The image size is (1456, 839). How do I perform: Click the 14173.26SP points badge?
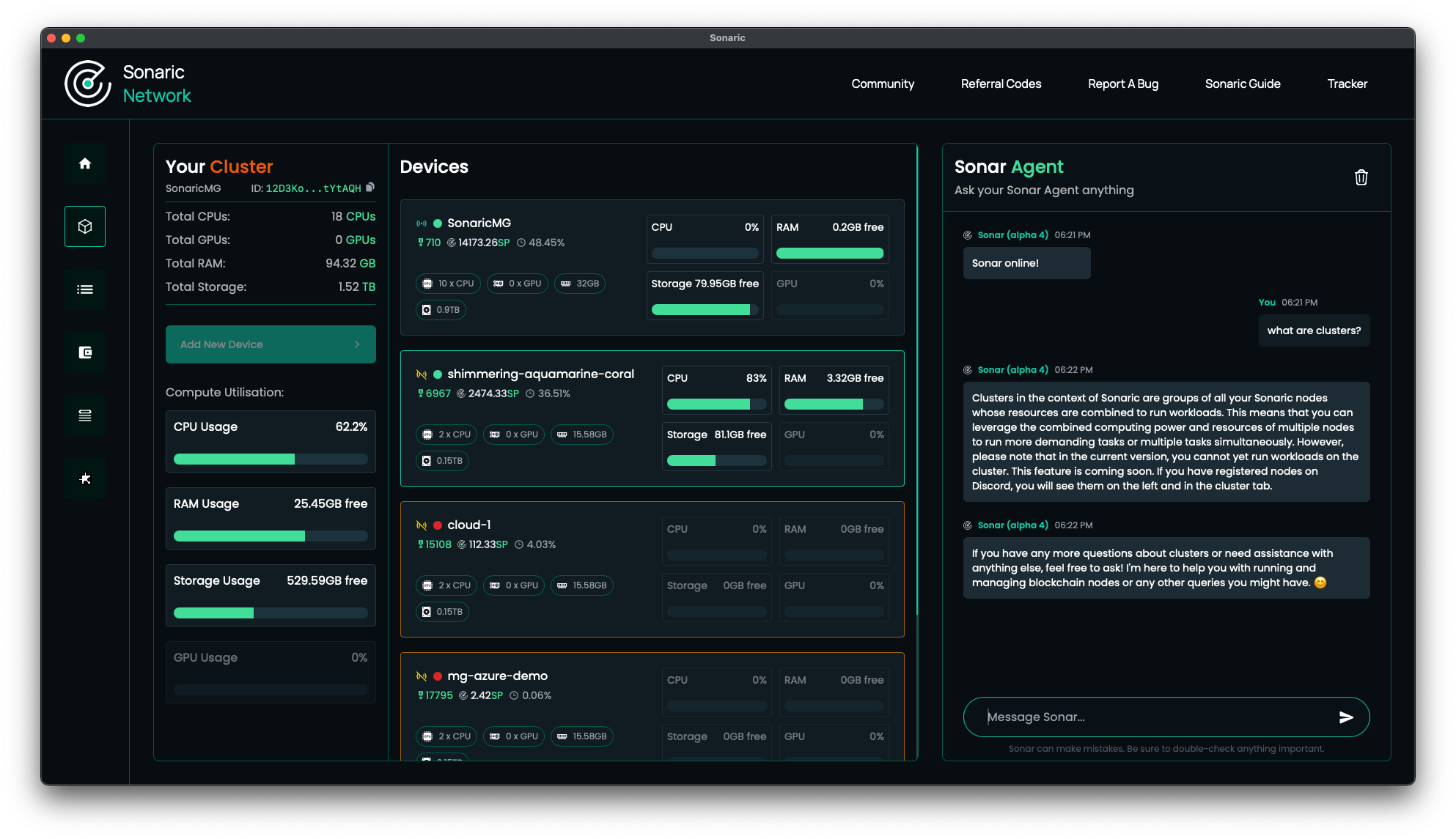tap(479, 243)
